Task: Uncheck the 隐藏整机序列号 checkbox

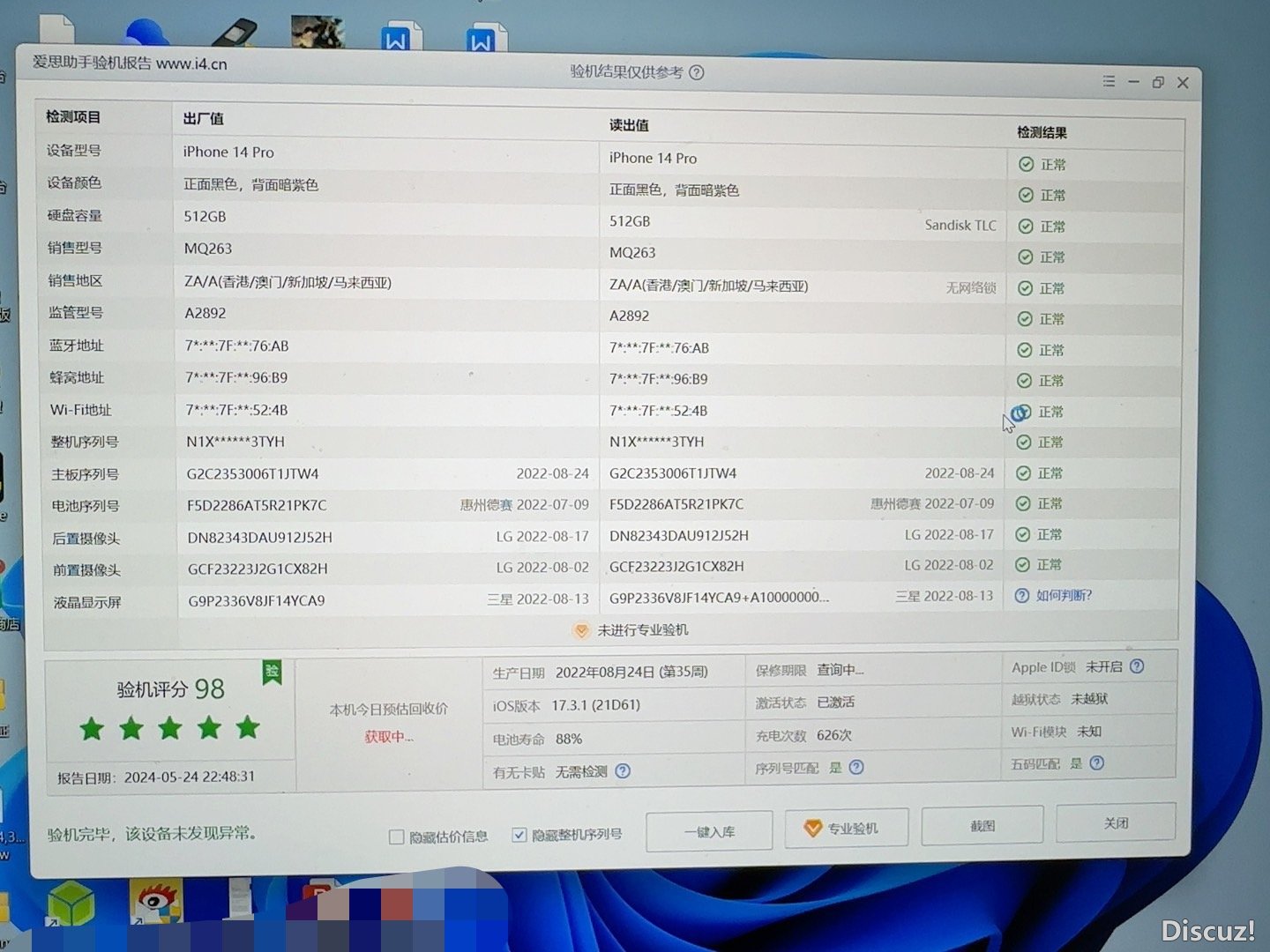Action: click(x=519, y=835)
